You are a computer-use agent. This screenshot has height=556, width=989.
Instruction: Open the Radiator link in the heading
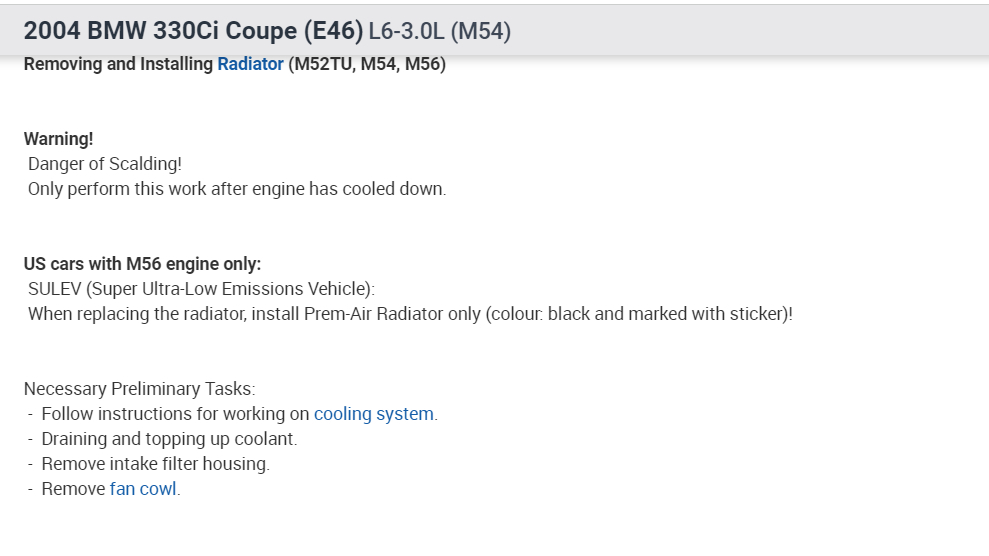point(250,65)
